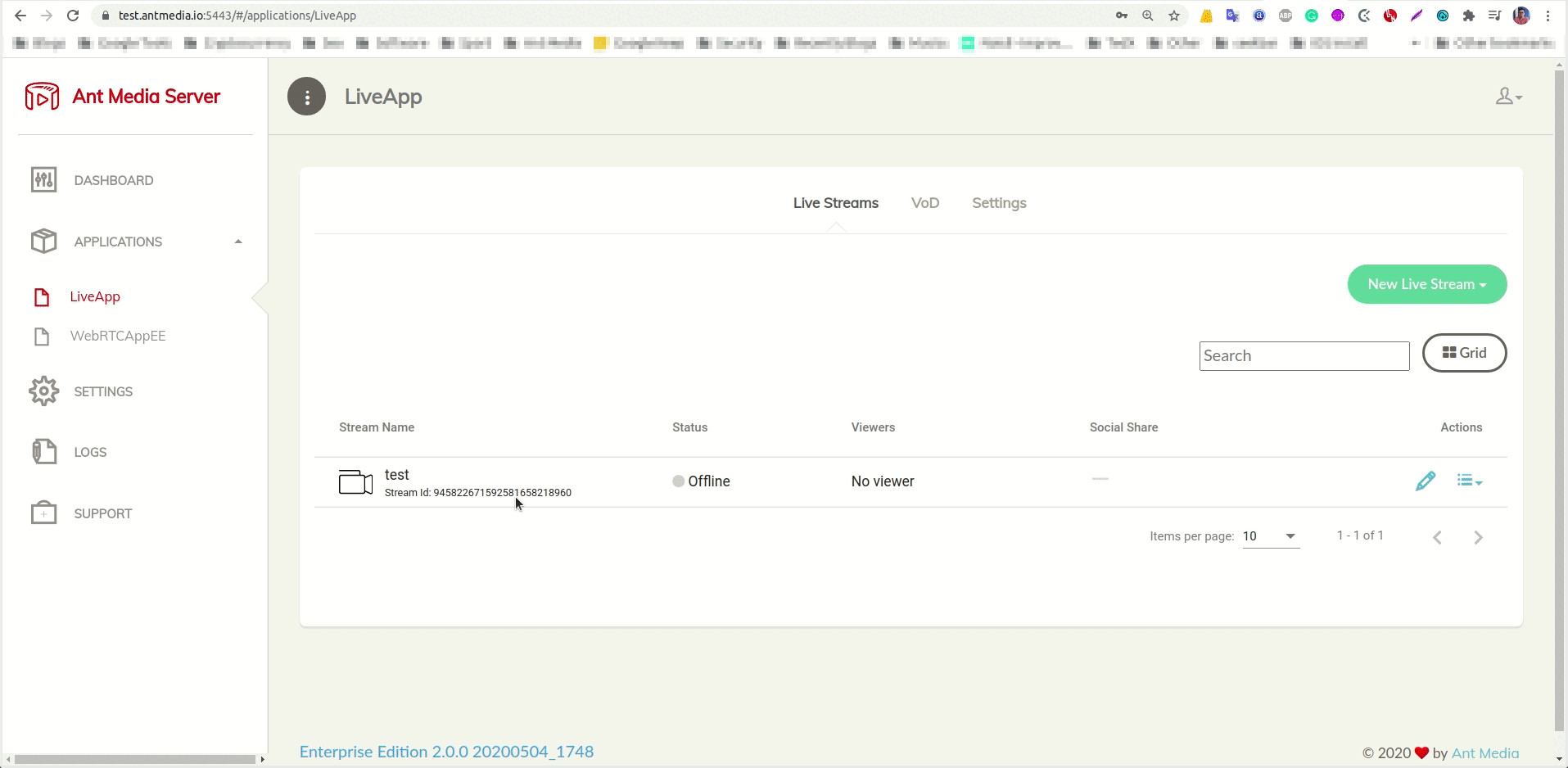Open browser extensions puzzle icon
Image resolution: width=1568 pixels, height=768 pixels.
(1469, 16)
